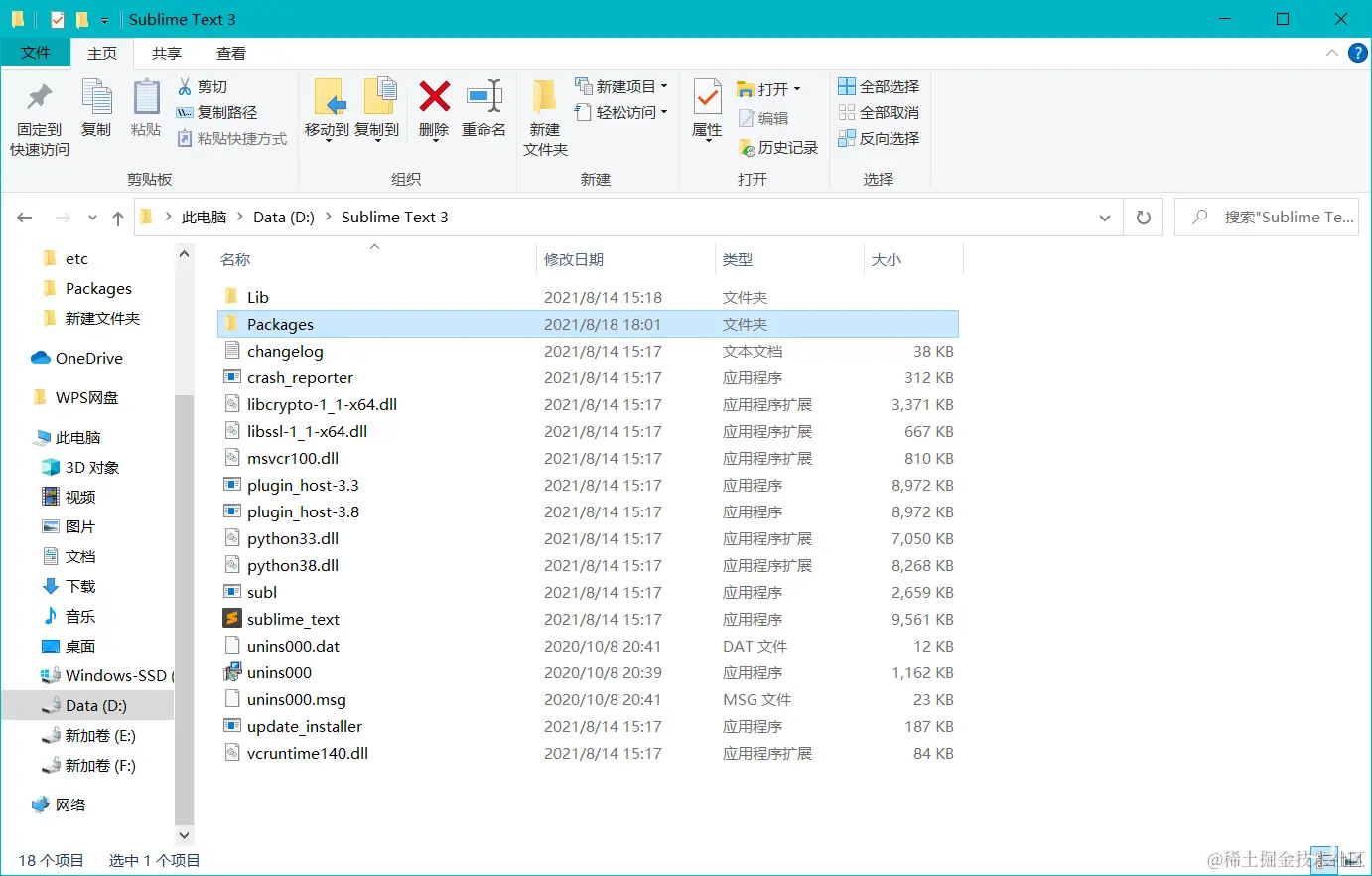
Task: Click the help question mark icon
Action: point(1358,53)
